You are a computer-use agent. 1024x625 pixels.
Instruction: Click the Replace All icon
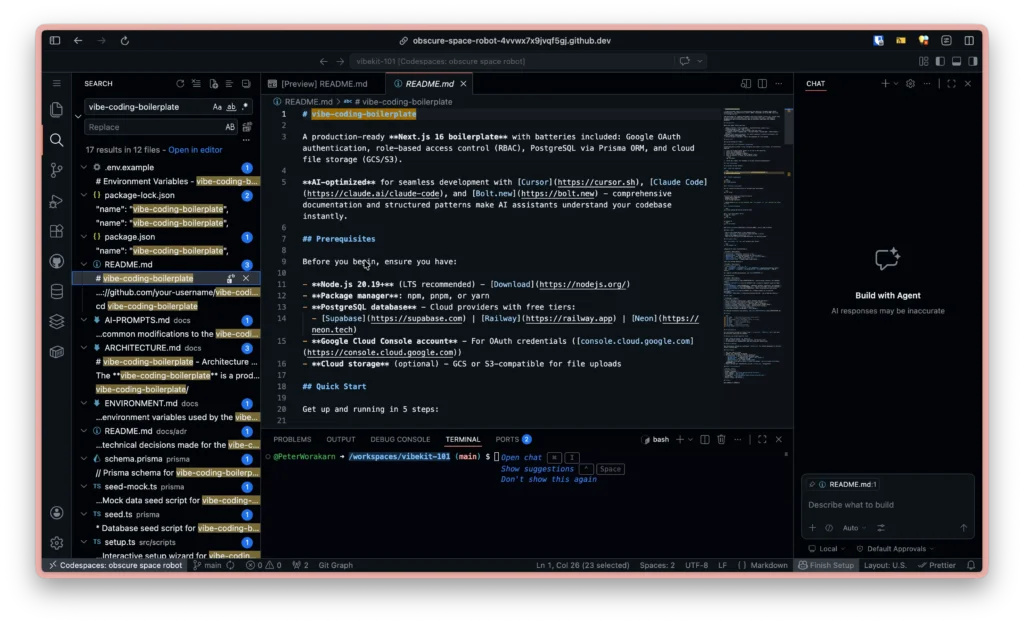point(247,127)
